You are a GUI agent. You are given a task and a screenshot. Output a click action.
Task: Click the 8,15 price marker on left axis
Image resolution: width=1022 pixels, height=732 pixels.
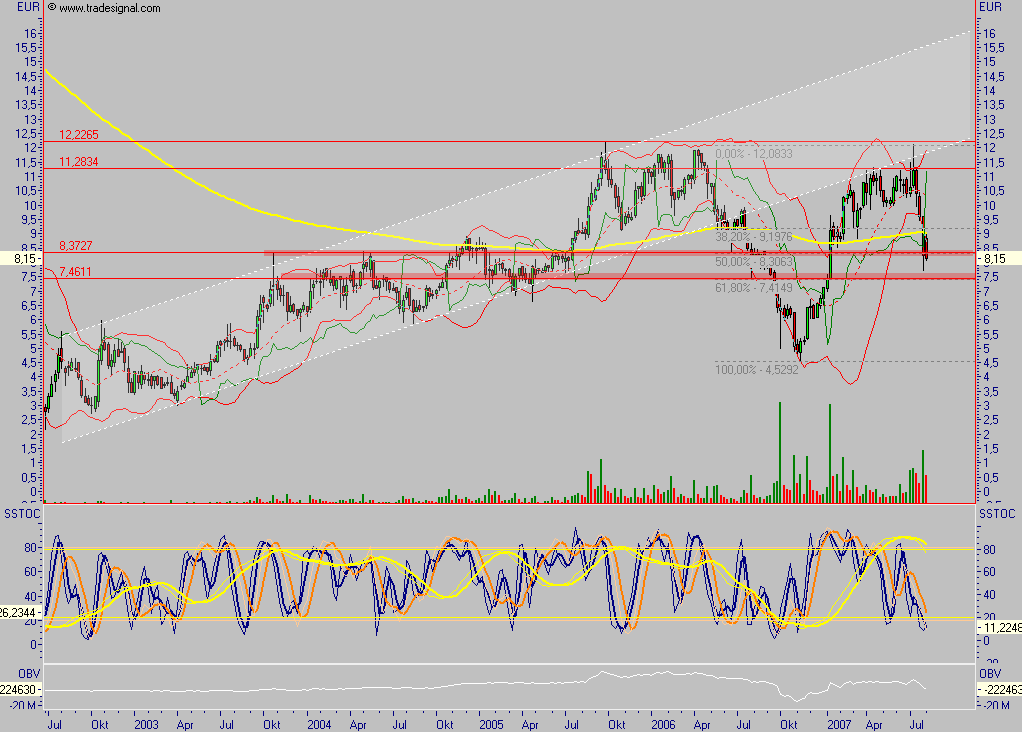click(18, 258)
